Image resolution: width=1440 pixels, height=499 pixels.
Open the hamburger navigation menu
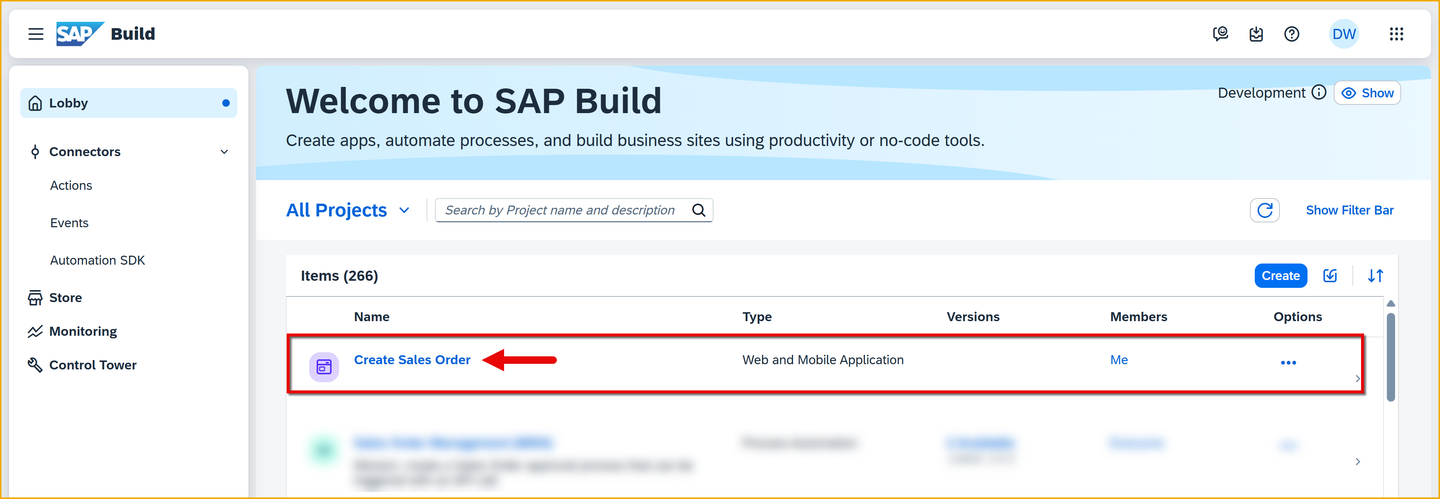pyautogui.click(x=36, y=34)
